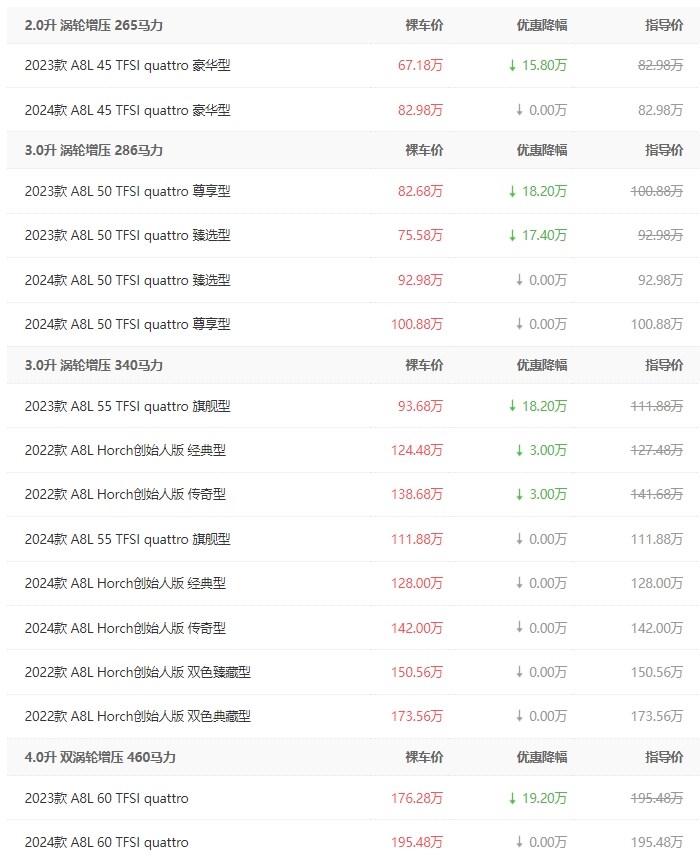
Task: Open 2023款 A8L 45 TFSI quattro 豪华型
Action: click(127, 65)
